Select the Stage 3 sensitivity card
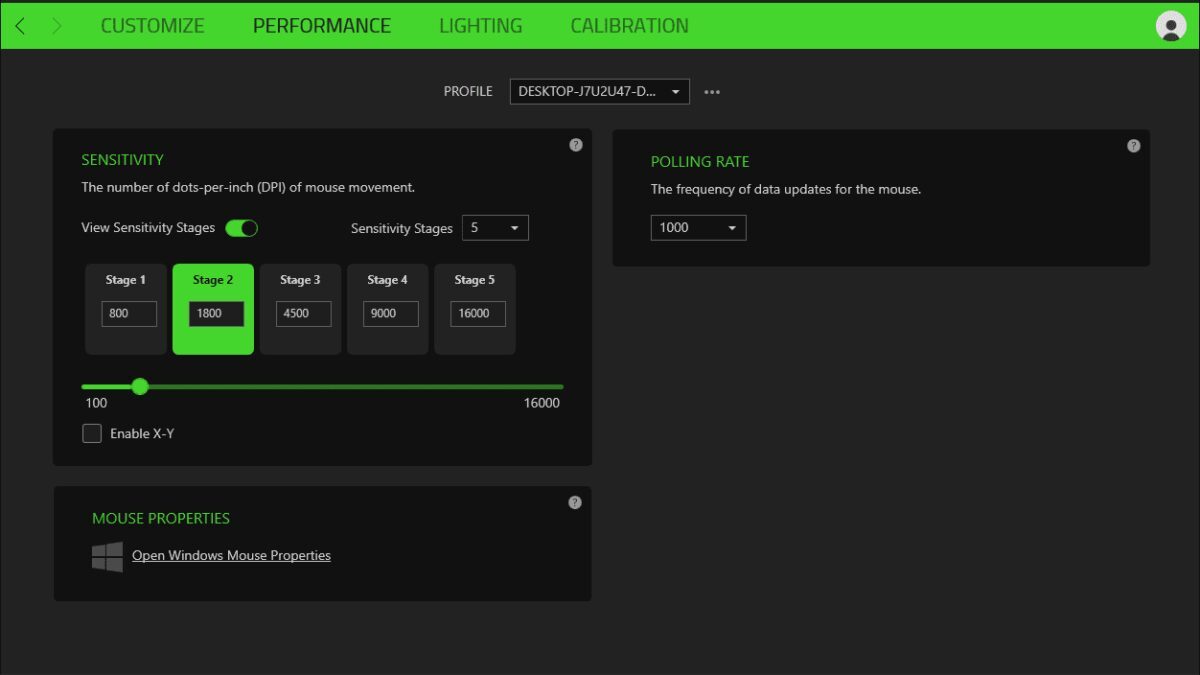The image size is (1200, 675). tap(300, 309)
